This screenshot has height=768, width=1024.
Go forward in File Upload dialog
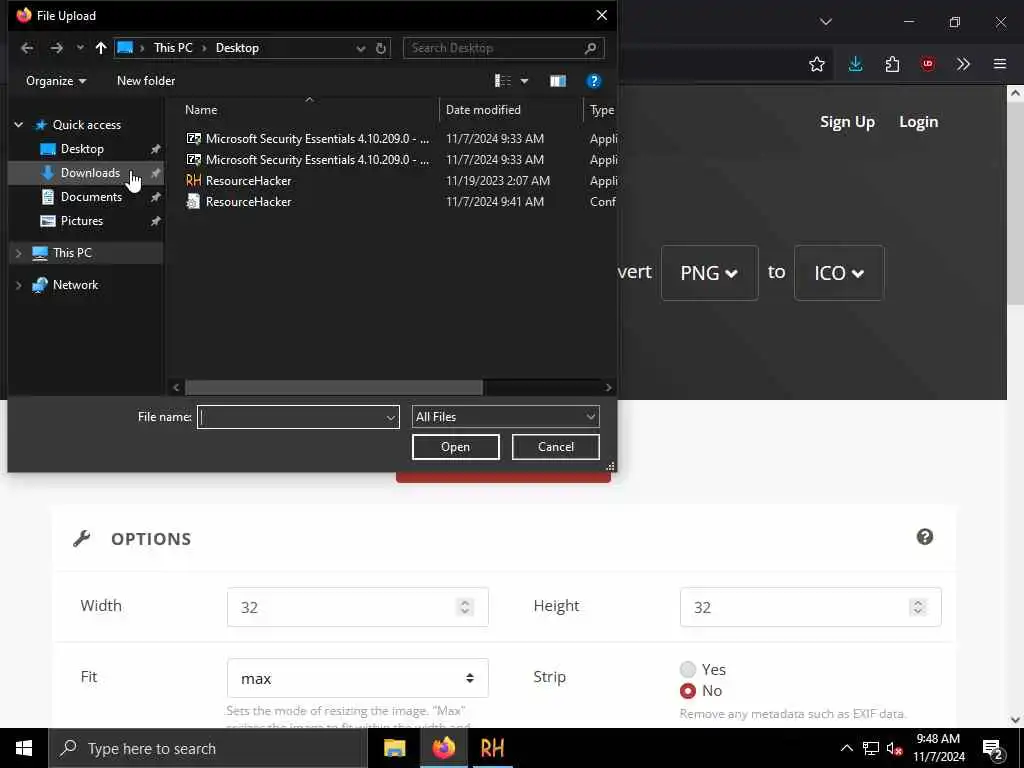57,48
